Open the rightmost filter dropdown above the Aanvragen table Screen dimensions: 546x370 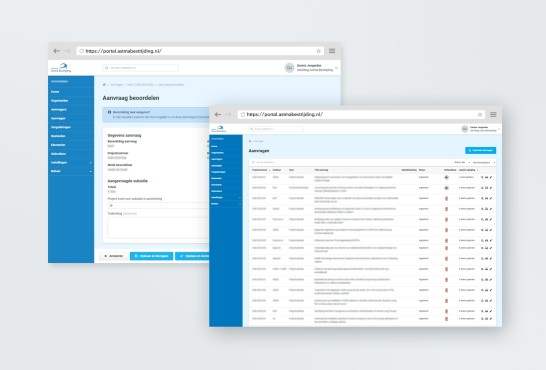point(484,163)
